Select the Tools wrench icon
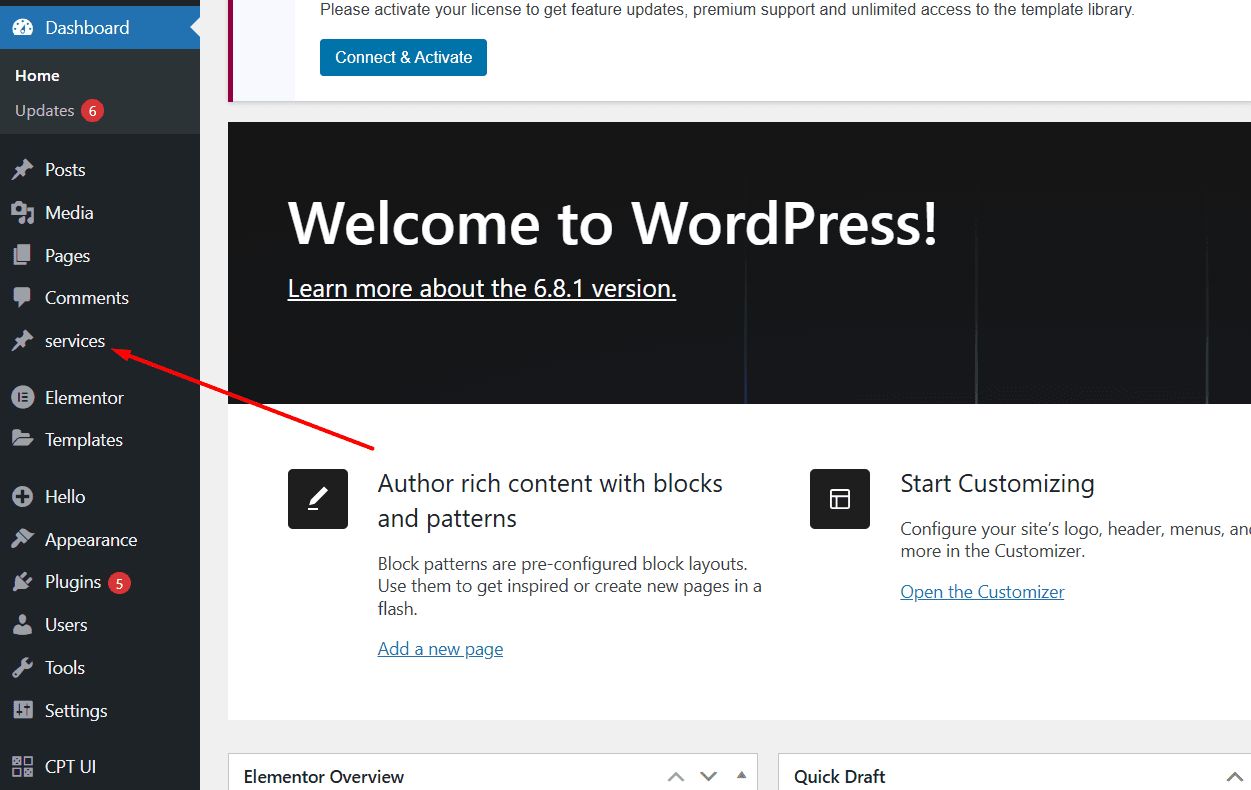 tap(25, 667)
